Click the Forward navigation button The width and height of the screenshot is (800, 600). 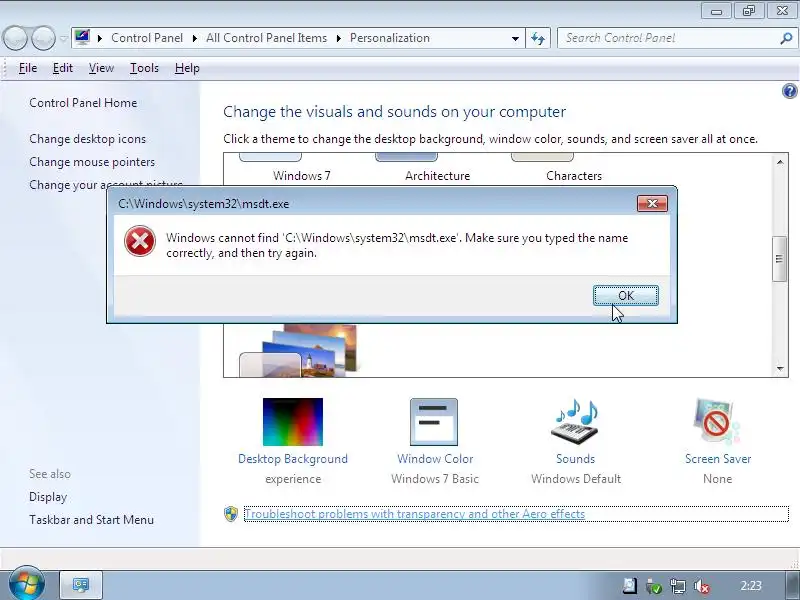coord(43,38)
